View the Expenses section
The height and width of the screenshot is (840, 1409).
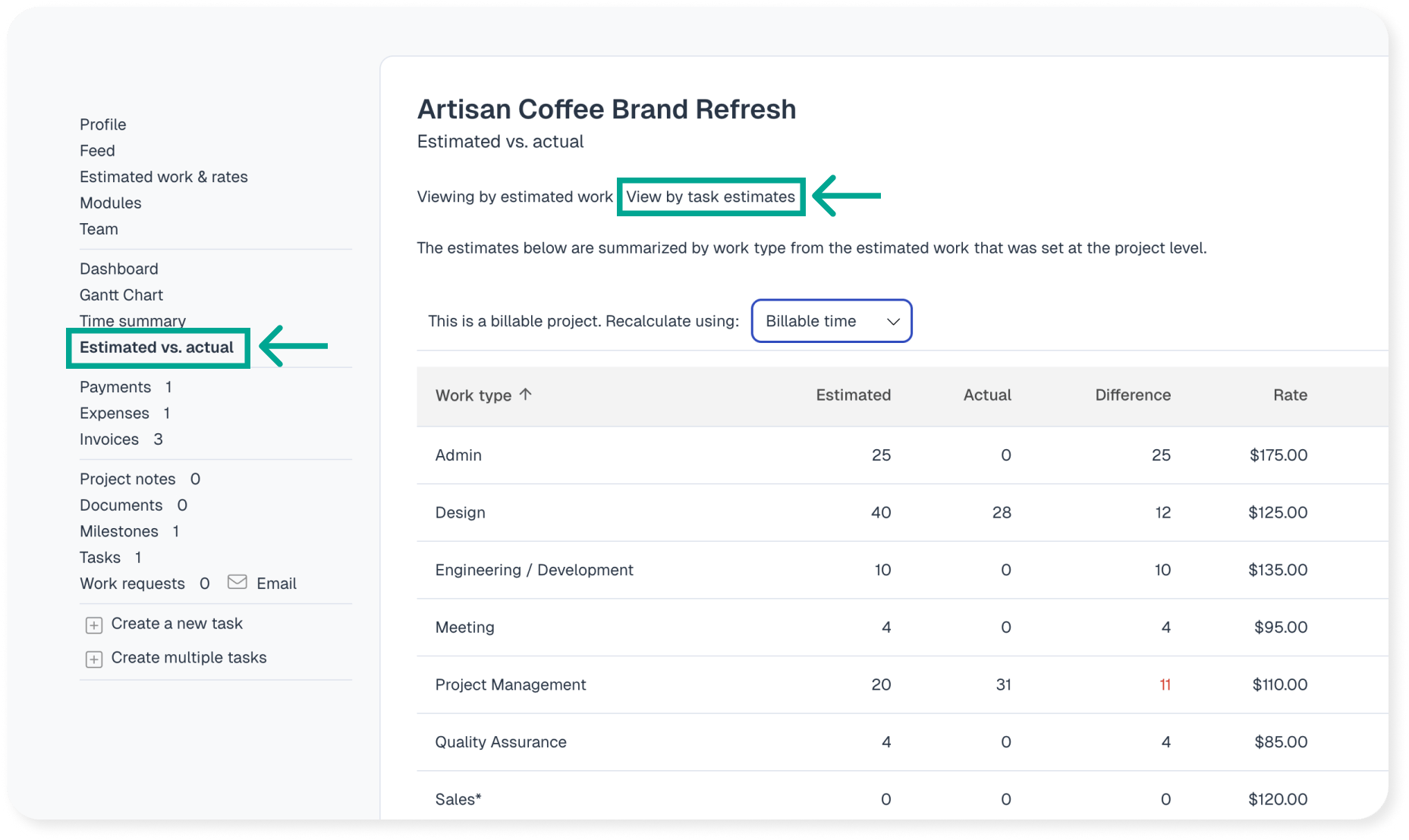(115, 413)
